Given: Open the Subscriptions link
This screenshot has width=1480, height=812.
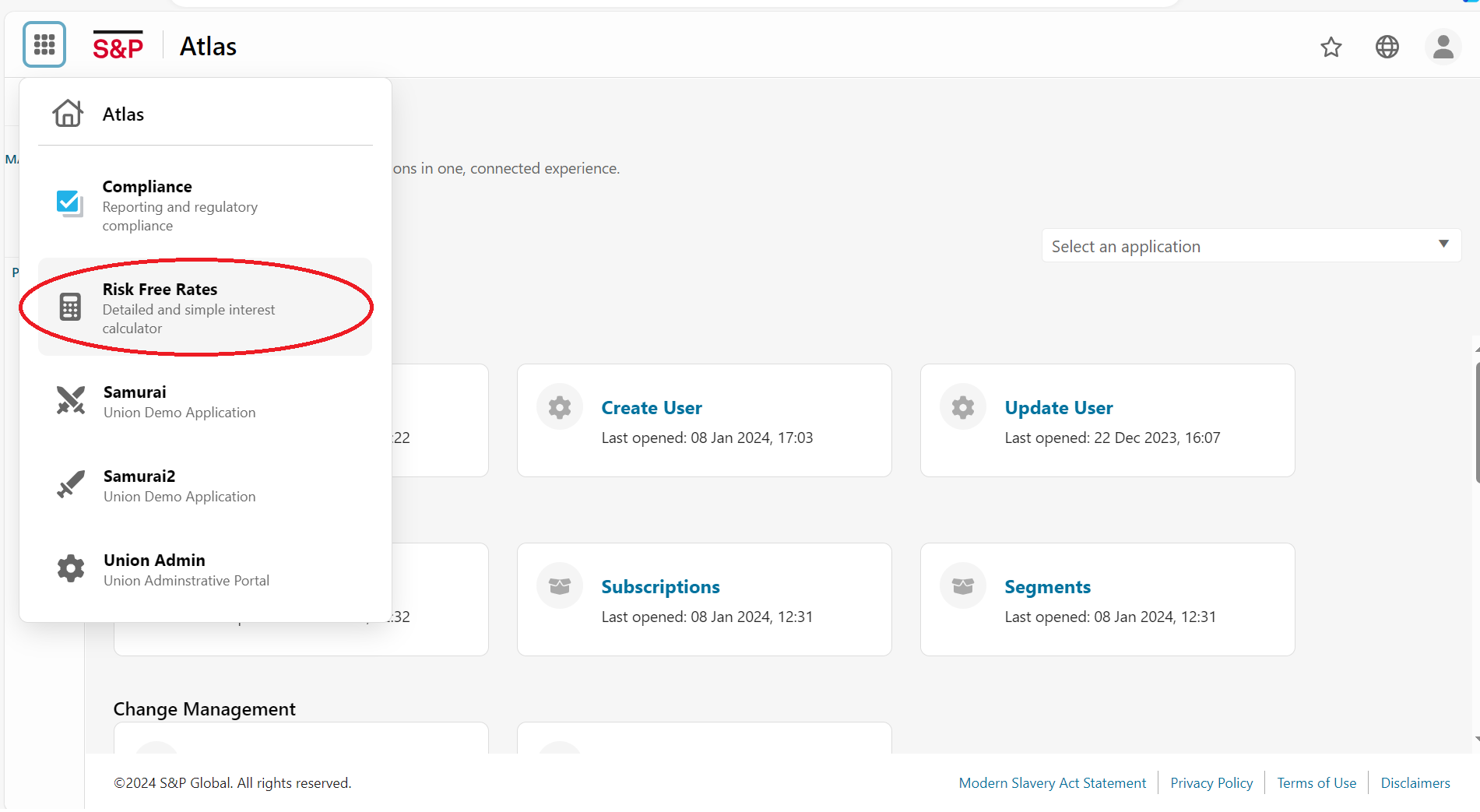Looking at the screenshot, I should (660, 587).
